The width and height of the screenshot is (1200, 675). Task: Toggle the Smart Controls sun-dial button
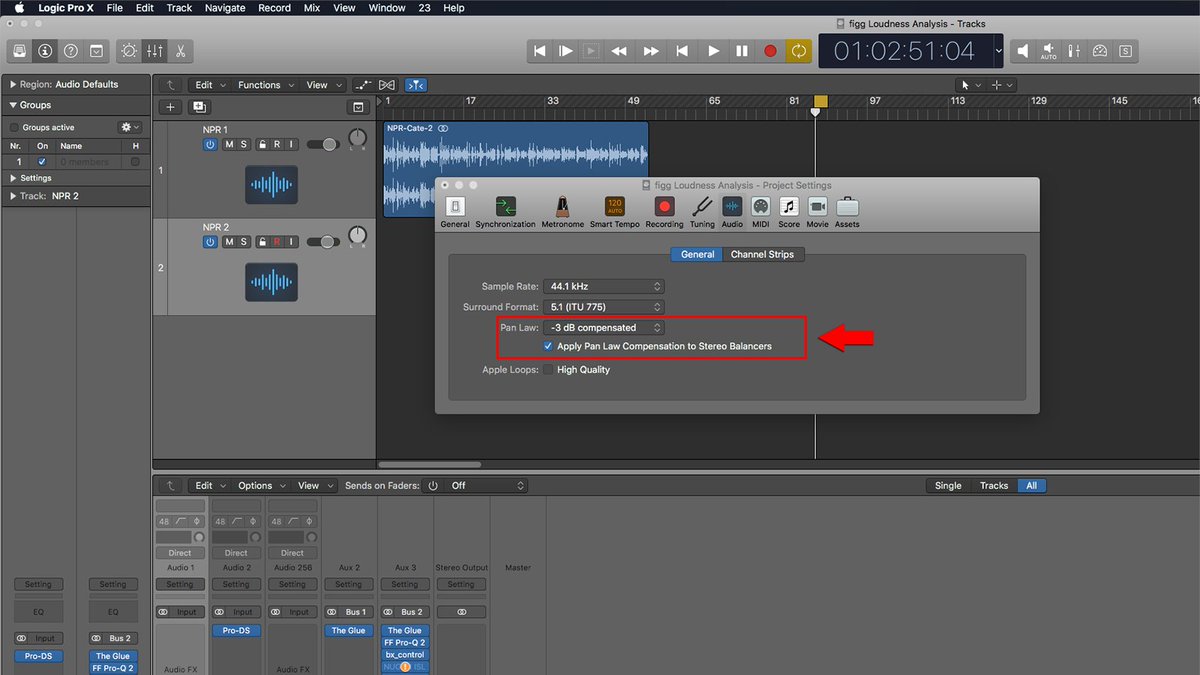[129, 51]
